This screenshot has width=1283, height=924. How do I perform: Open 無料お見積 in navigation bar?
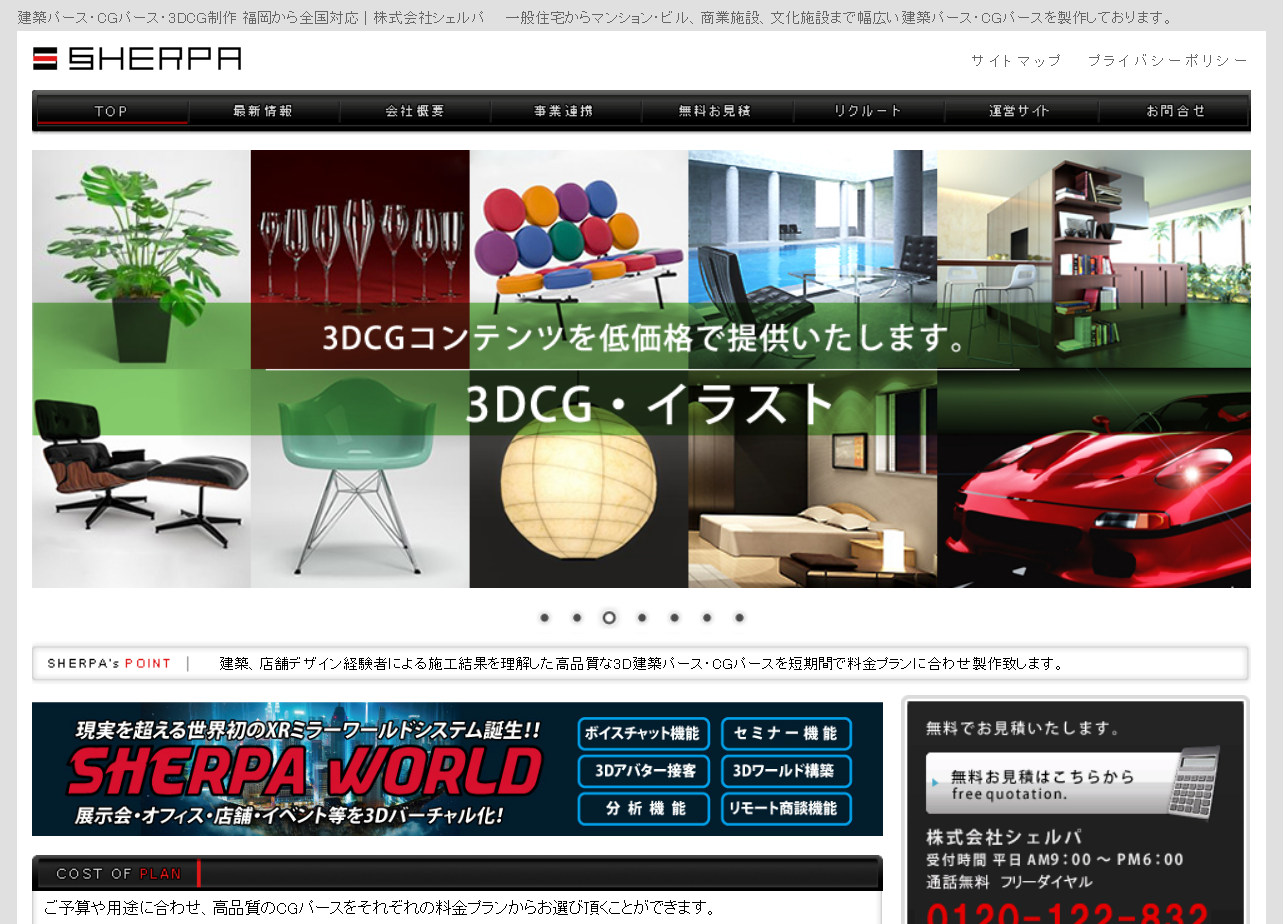(716, 111)
